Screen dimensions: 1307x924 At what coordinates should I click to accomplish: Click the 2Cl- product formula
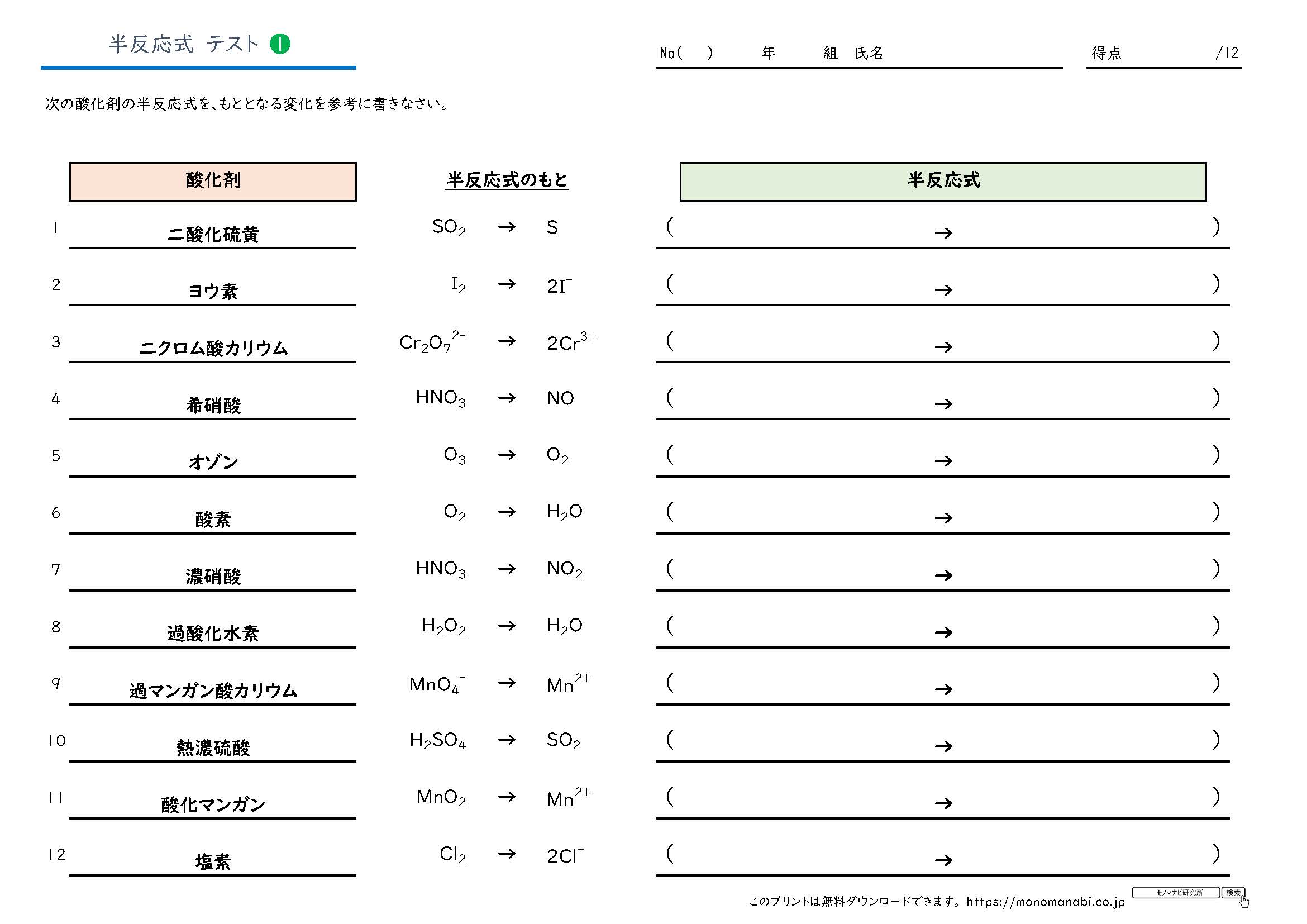[x=565, y=855]
